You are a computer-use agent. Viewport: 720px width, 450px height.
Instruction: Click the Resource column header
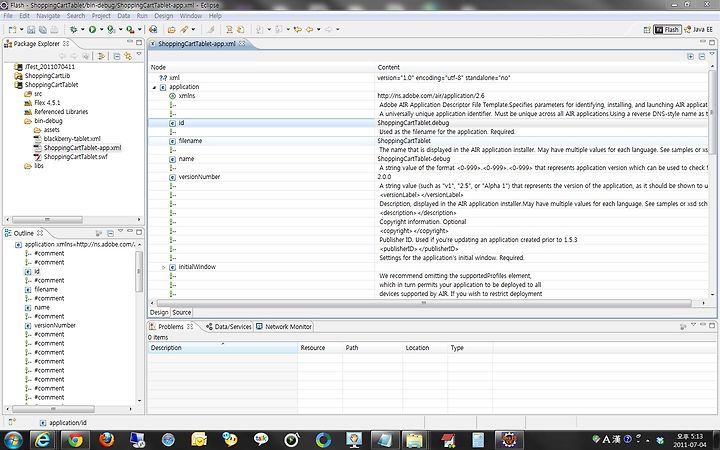(320, 348)
